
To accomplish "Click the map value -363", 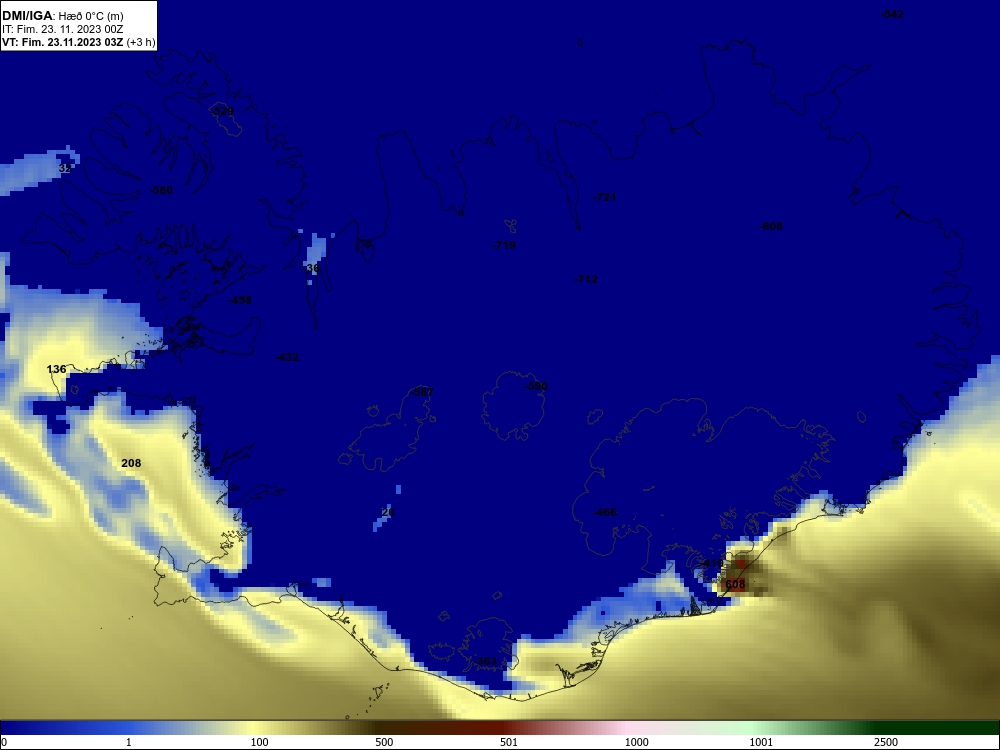I will click(x=485, y=661).
